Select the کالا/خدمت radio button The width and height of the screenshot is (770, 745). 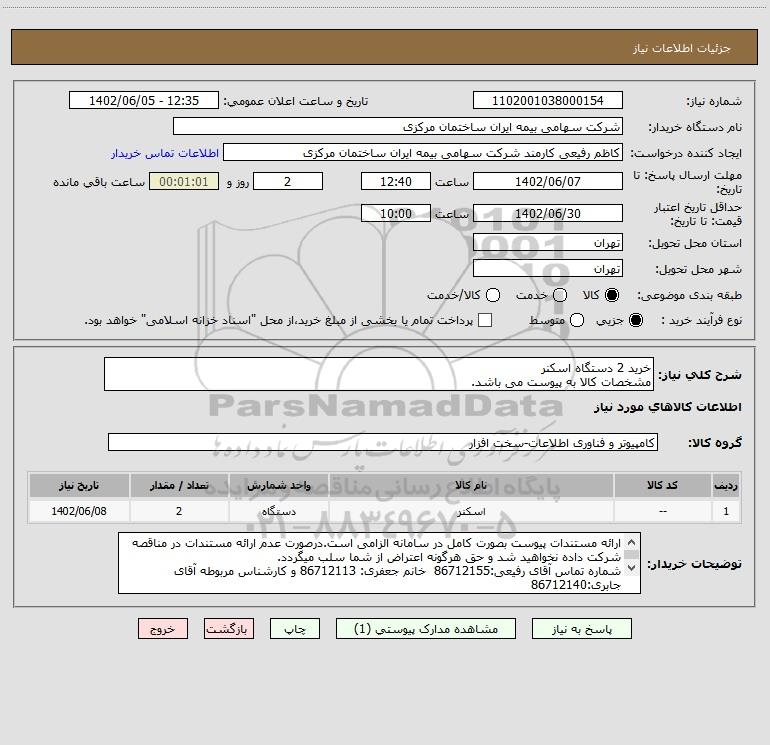[493, 295]
